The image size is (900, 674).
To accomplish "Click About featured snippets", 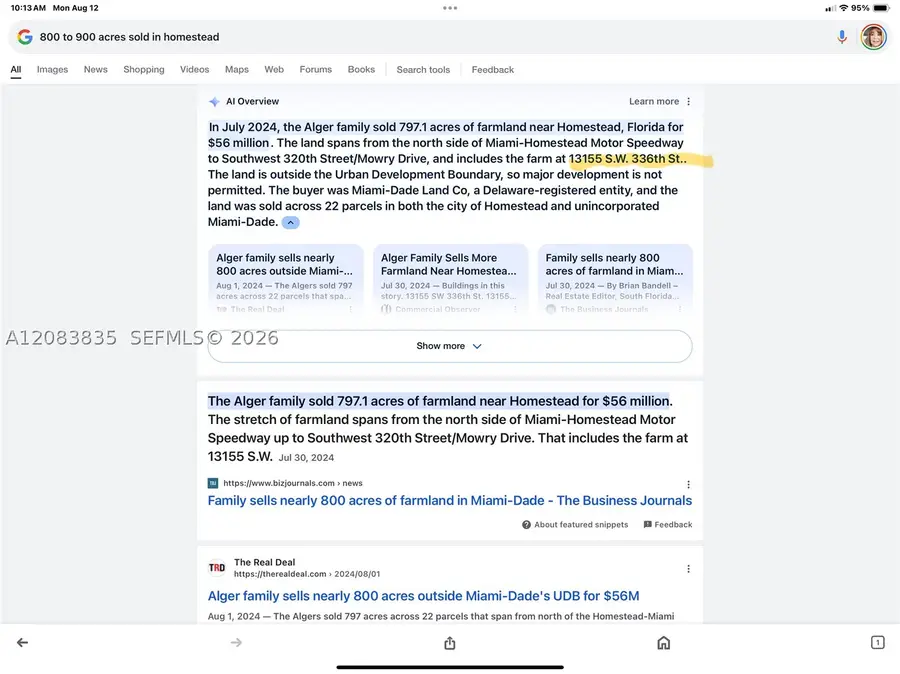I will [x=575, y=525].
